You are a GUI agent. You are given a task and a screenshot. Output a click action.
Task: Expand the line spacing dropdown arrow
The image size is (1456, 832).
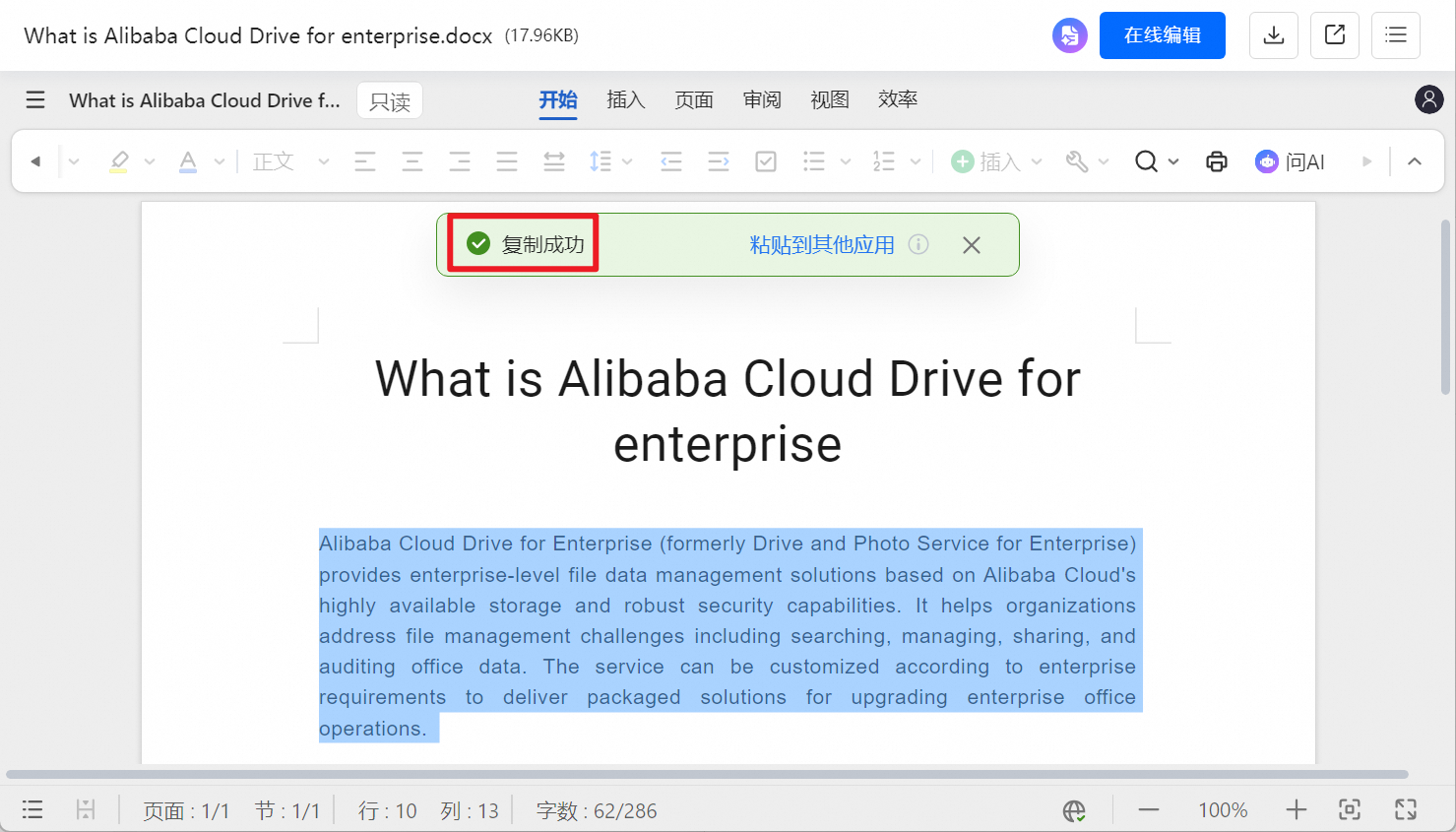pyautogui.click(x=627, y=161)
